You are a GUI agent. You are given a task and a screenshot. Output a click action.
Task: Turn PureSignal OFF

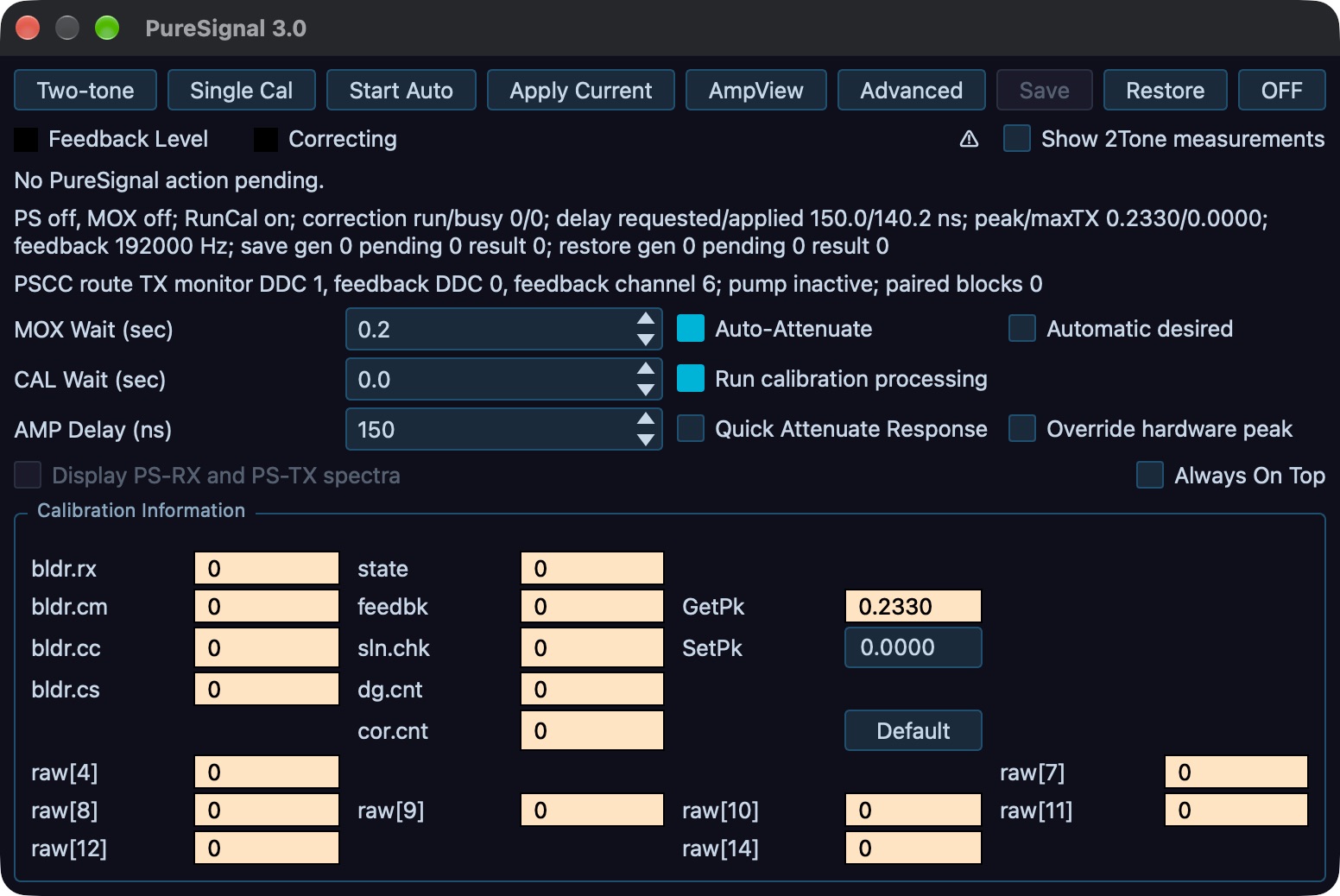pos(1282,90)
